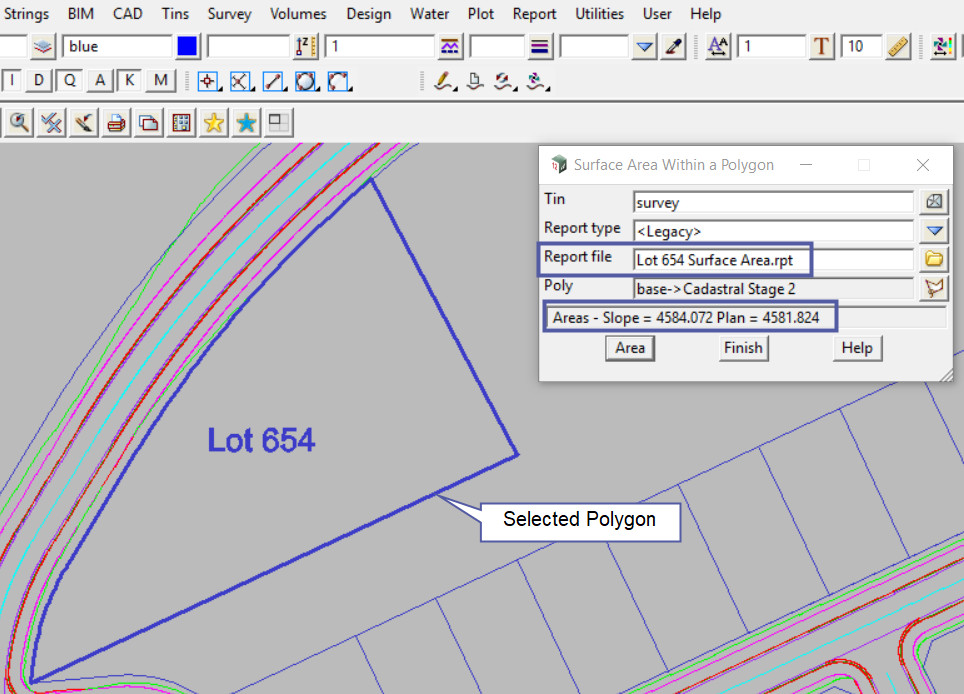Browse for report file with folder icon
This screenshot has height=694, width=964.
coord(934,260)
